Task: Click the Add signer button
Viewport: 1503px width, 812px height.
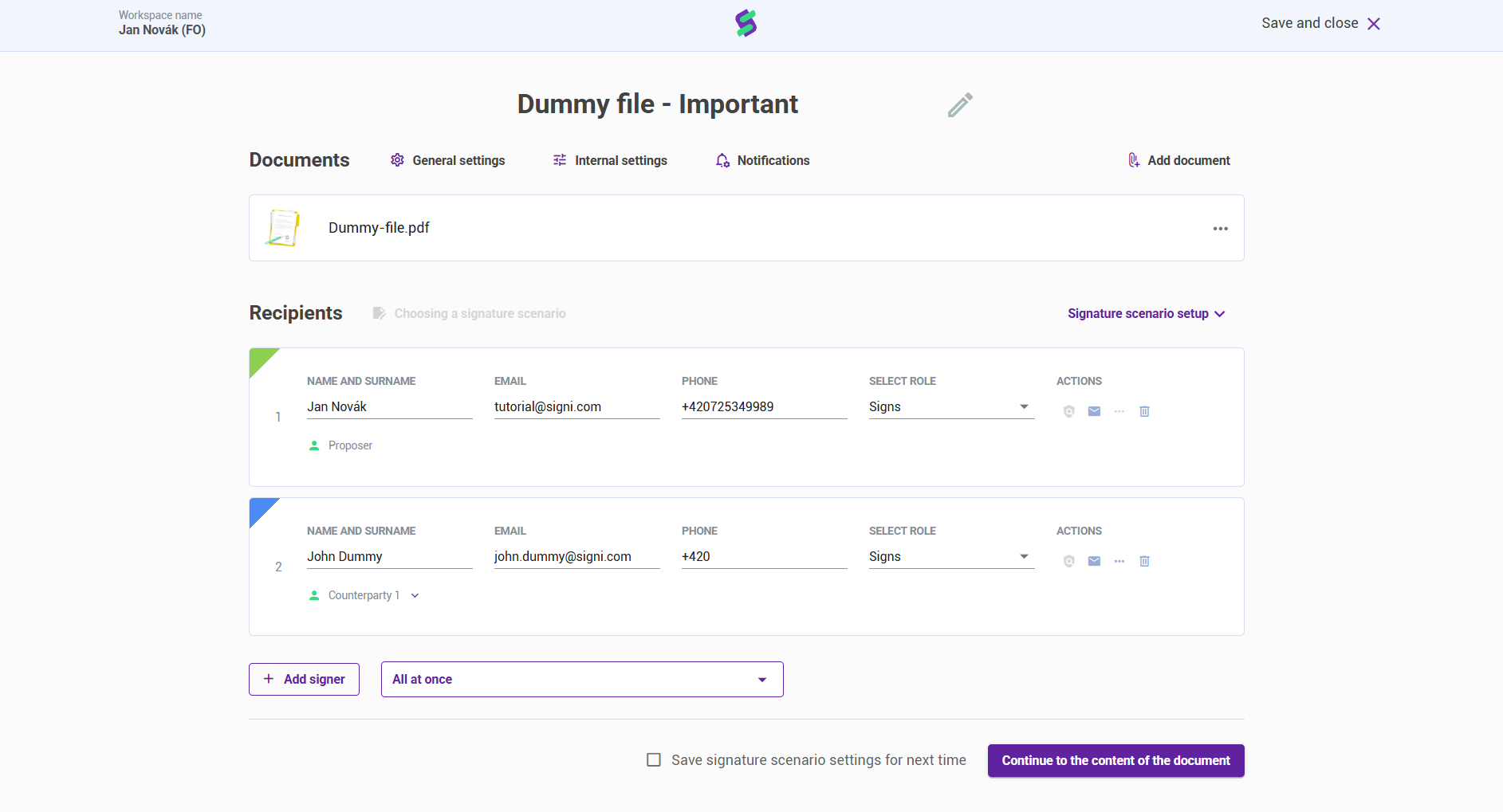Action: [304, 680]
